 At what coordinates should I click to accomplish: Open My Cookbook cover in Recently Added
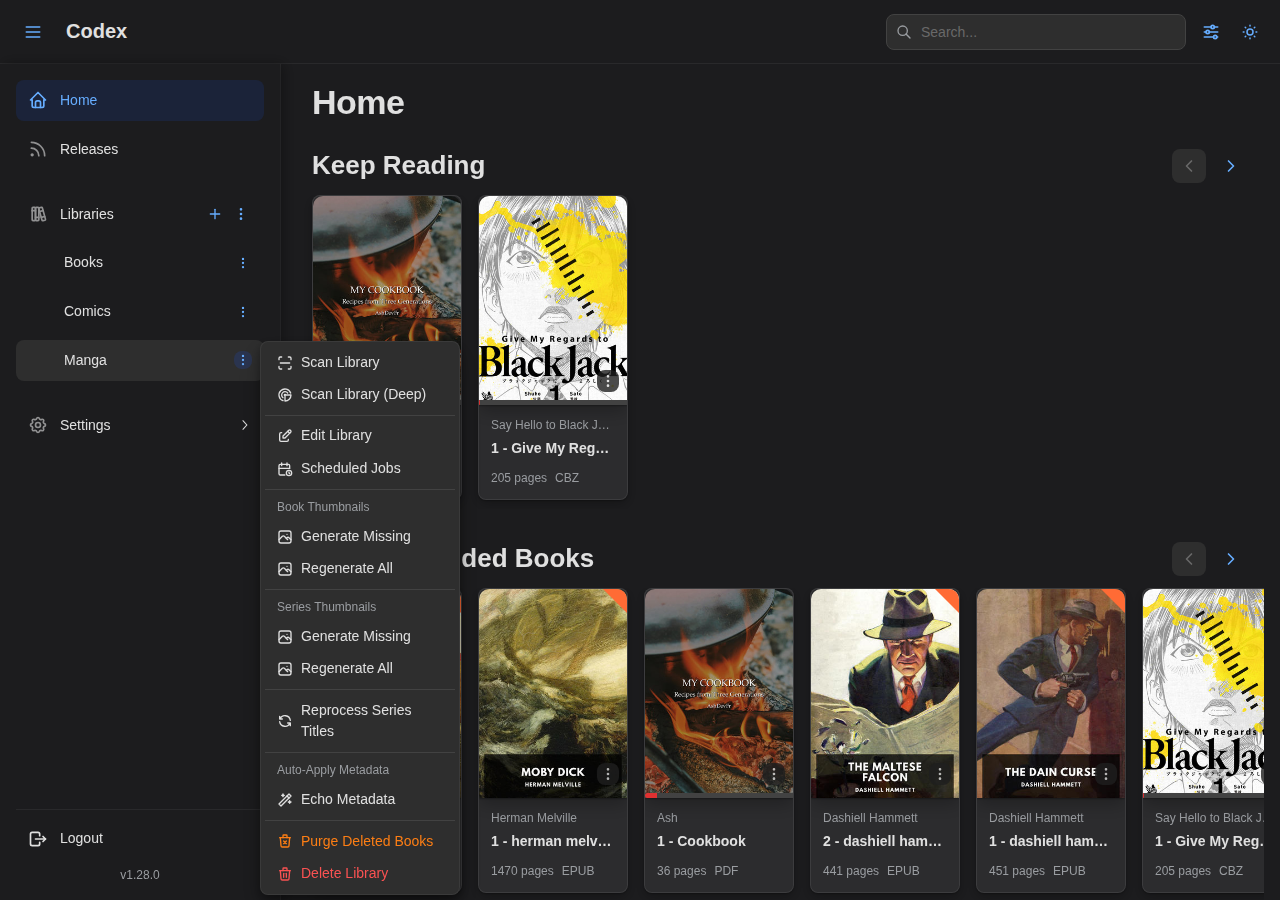pyautogui.click(x=719, y=693)
